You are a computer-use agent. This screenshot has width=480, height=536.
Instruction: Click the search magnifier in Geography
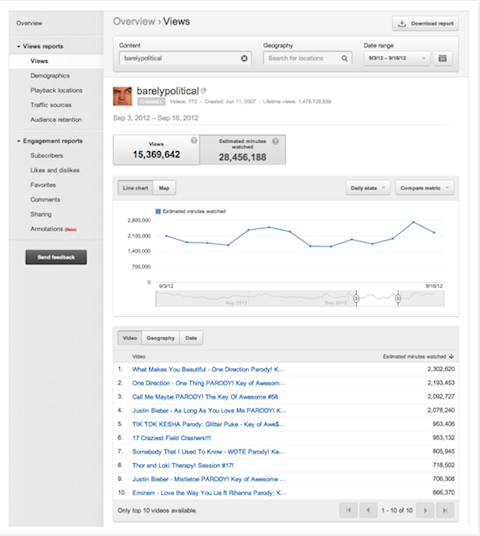tap(344, 58)
